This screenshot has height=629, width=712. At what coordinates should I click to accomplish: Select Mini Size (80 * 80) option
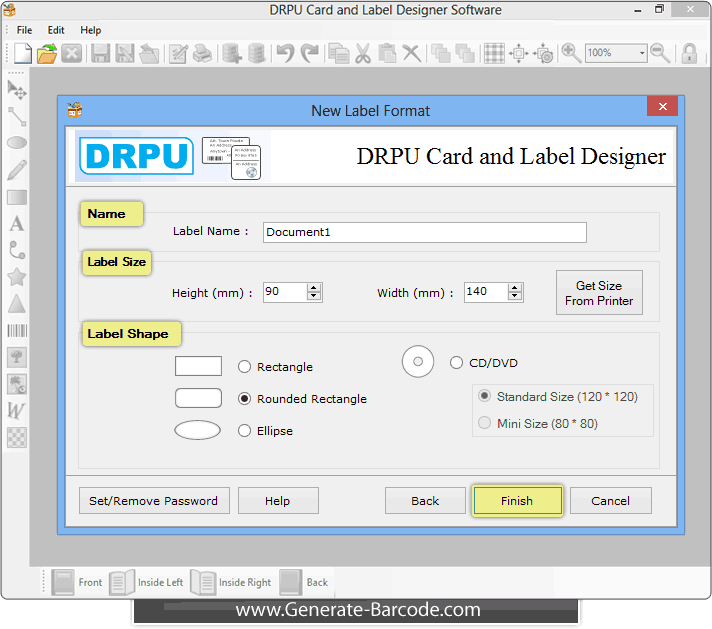click(485, 423)
